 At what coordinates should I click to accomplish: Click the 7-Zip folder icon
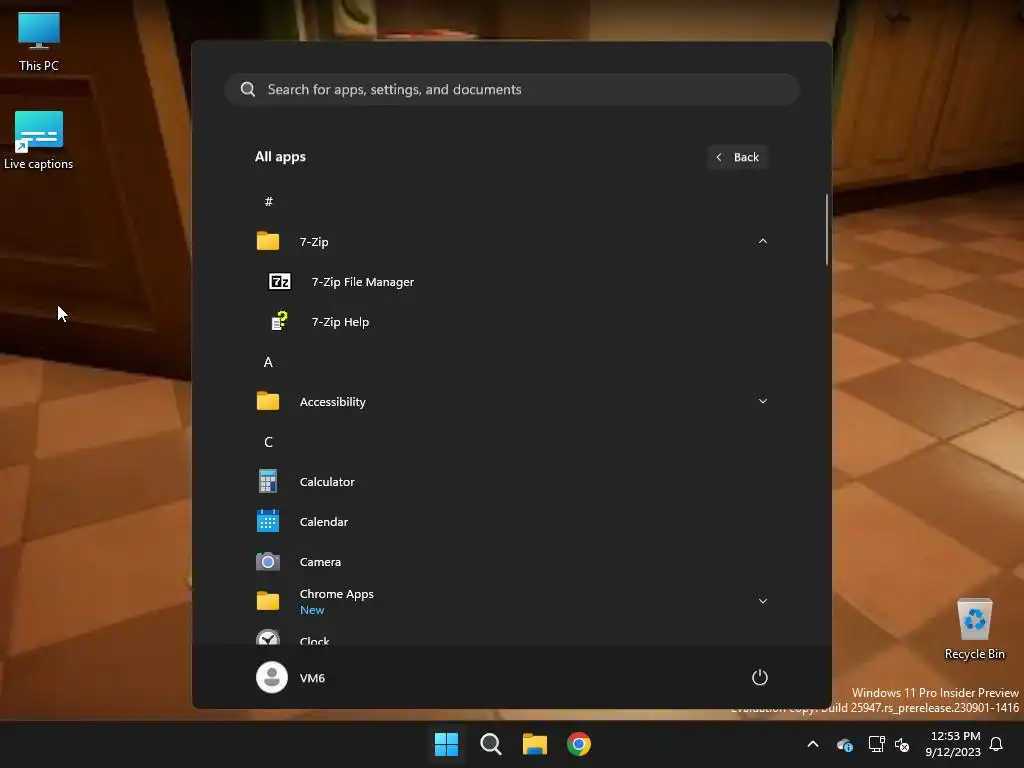(x=268, y=241)
